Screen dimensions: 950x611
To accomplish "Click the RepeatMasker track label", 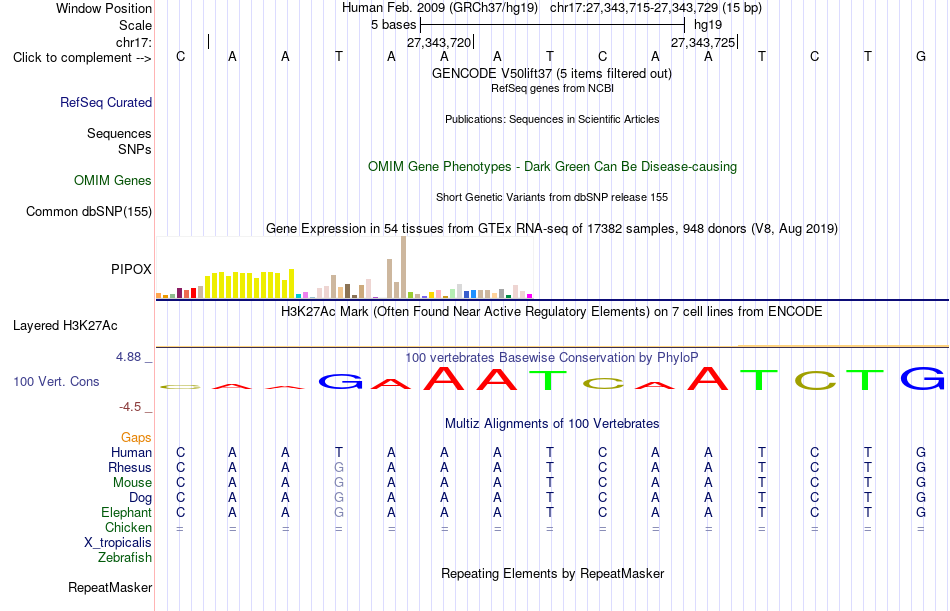I will 110,587.
